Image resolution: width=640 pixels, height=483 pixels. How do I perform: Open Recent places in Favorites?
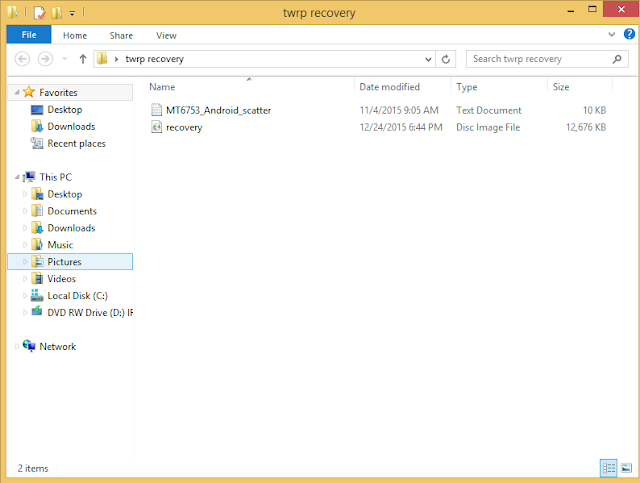pos(76,143)
